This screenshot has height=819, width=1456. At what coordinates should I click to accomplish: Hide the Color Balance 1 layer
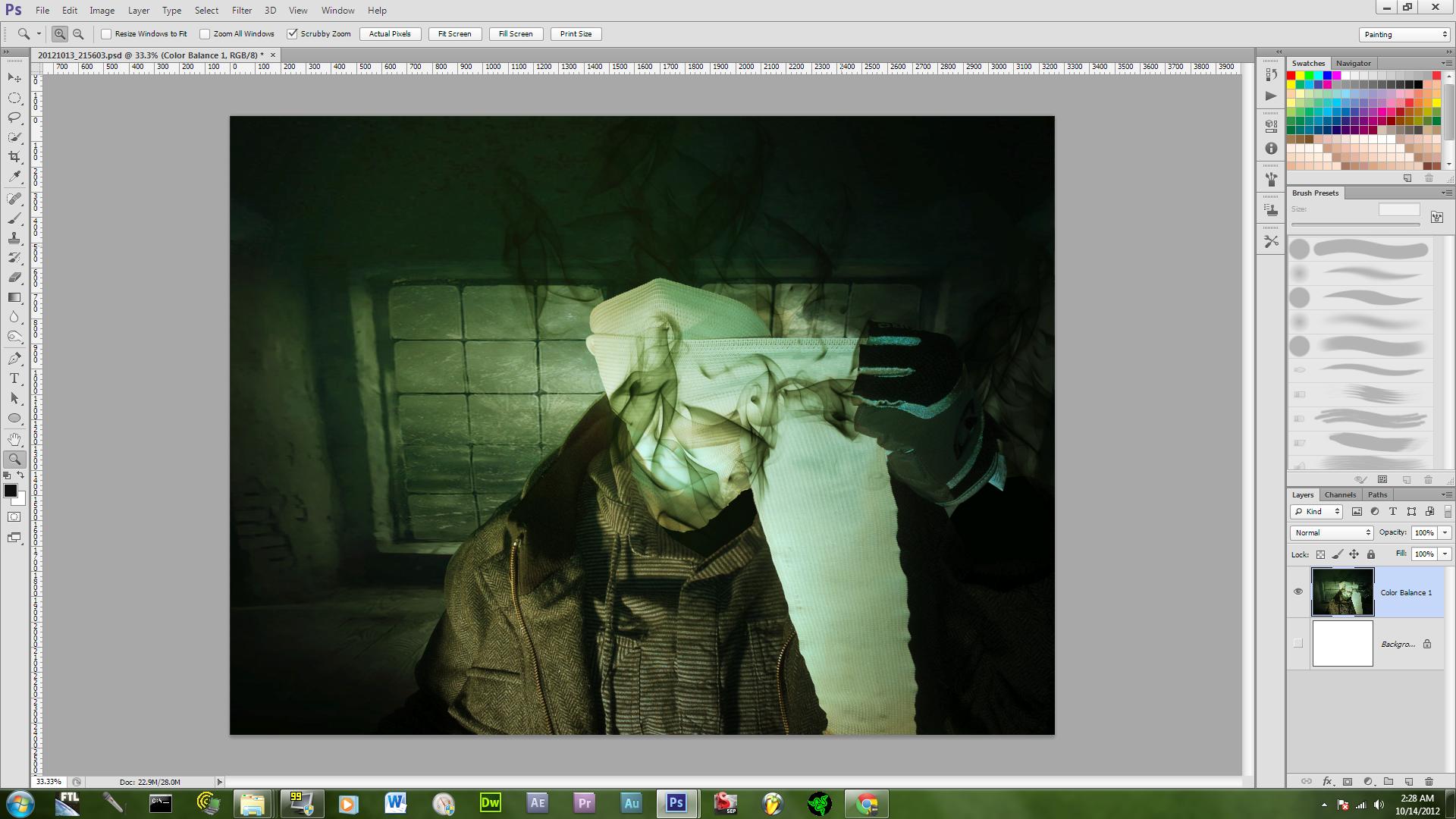click(1298, 591)
